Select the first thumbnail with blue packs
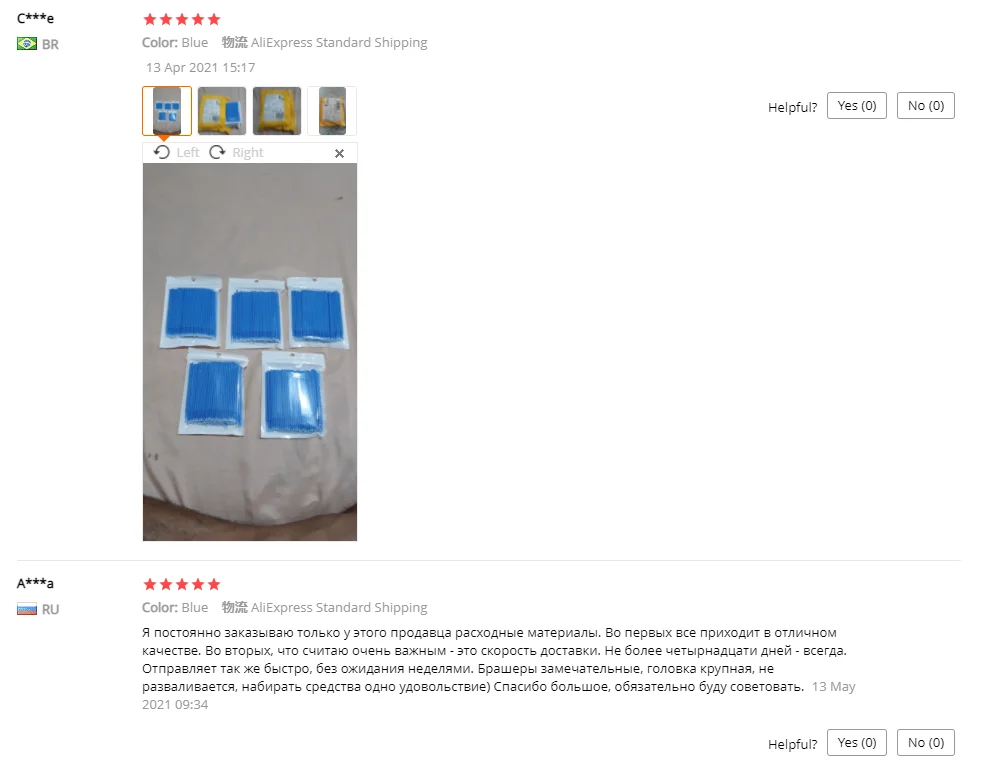This screenshot has height=774, width=981. pos(167,111)
